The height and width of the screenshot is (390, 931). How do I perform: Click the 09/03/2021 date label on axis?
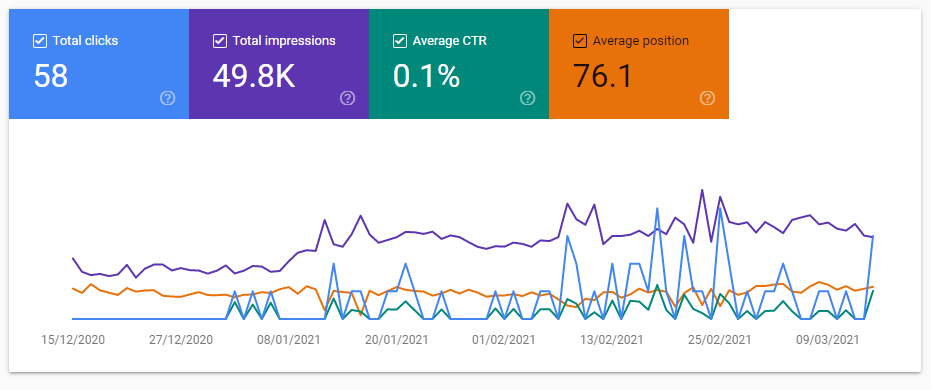click(827, 340)
